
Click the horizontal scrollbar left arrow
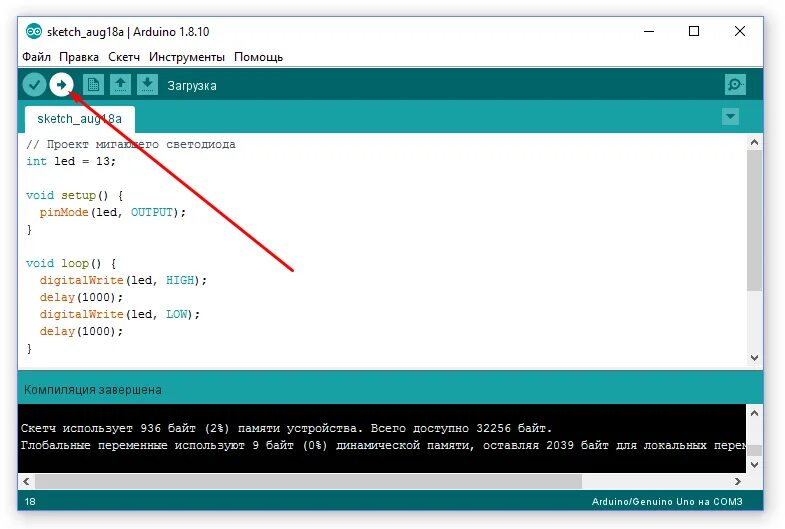pos(26,481)
